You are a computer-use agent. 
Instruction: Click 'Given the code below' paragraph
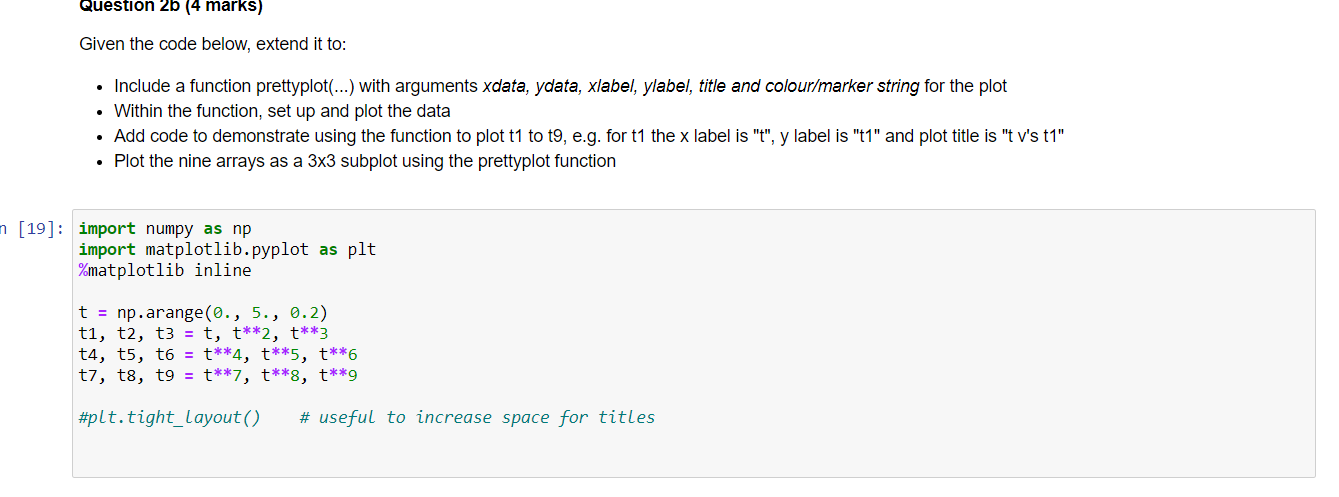click(213, 45)
